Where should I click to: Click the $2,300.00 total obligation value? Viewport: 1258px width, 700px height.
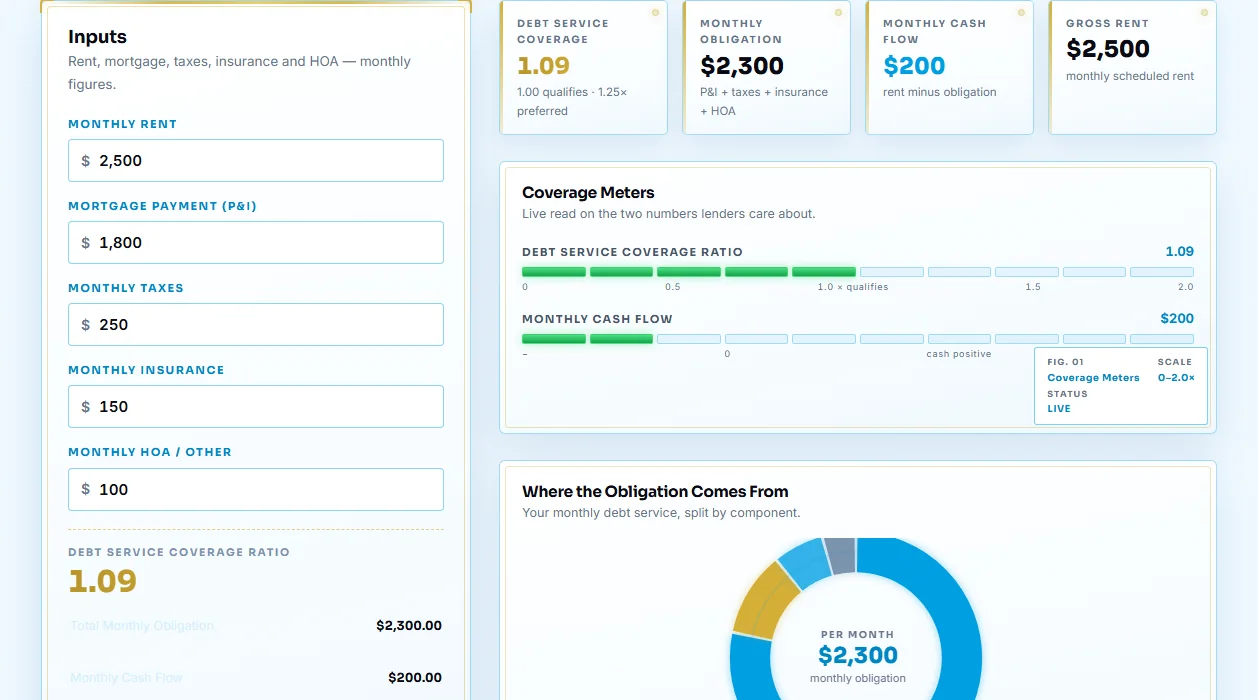(409, 626)
